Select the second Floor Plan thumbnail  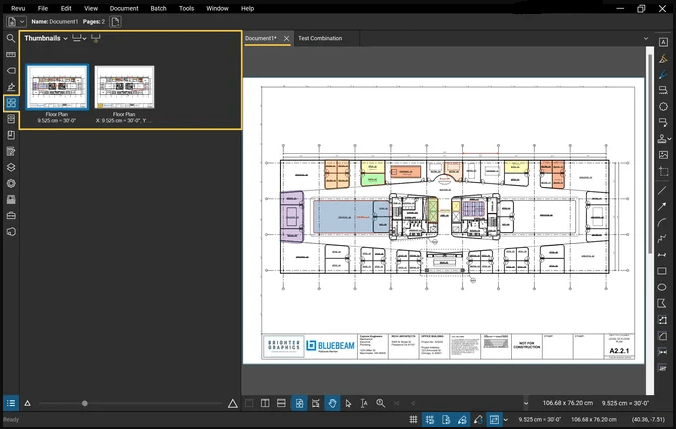[x=124, y=87]
